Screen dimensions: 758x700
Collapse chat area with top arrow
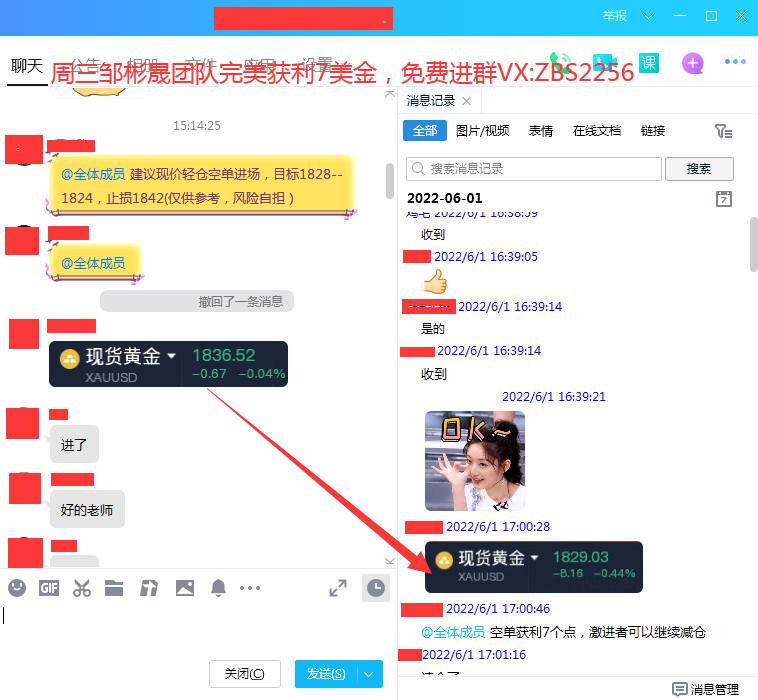coord(390,94)
